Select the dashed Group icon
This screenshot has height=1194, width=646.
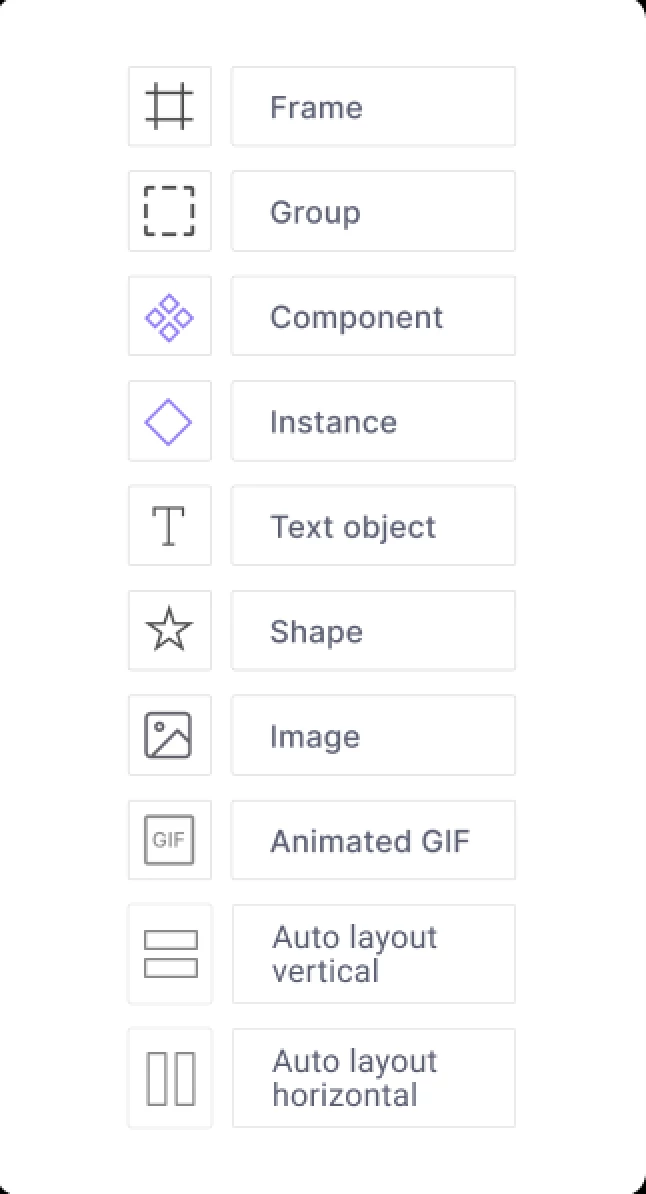point(169,211)
